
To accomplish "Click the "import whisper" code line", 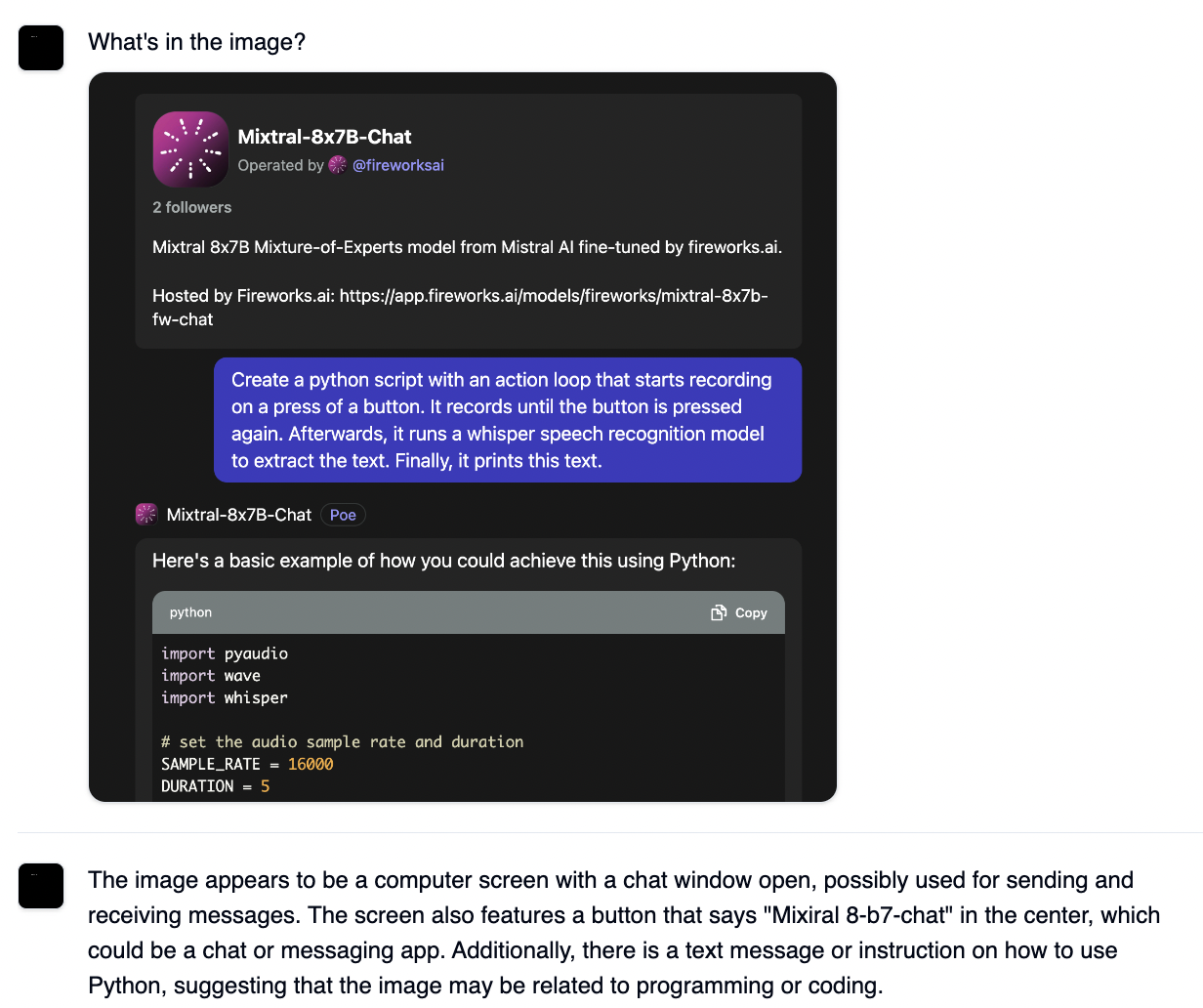I will 225,697.
